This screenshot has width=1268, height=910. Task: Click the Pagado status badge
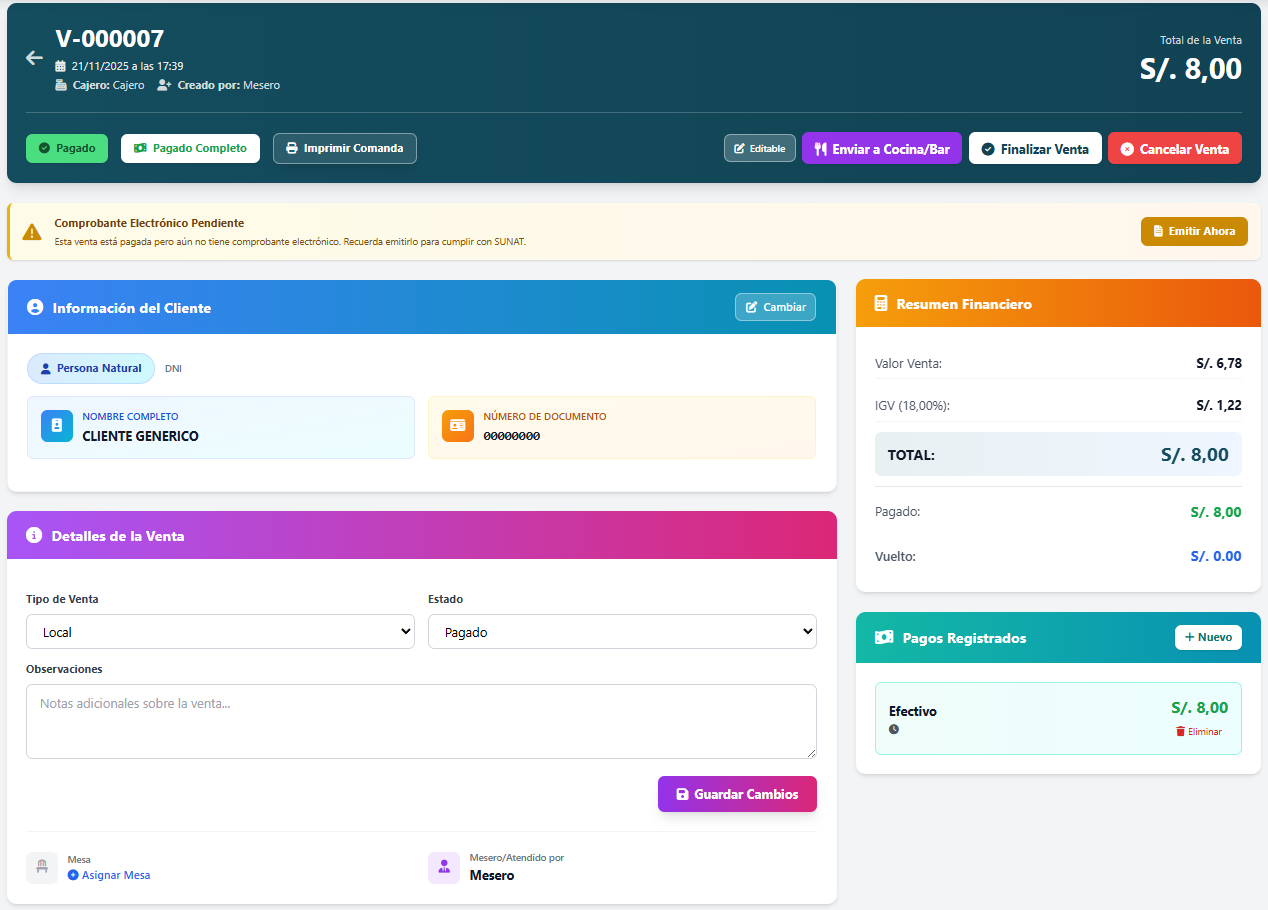pyautogui.click(x=67, y=148)
